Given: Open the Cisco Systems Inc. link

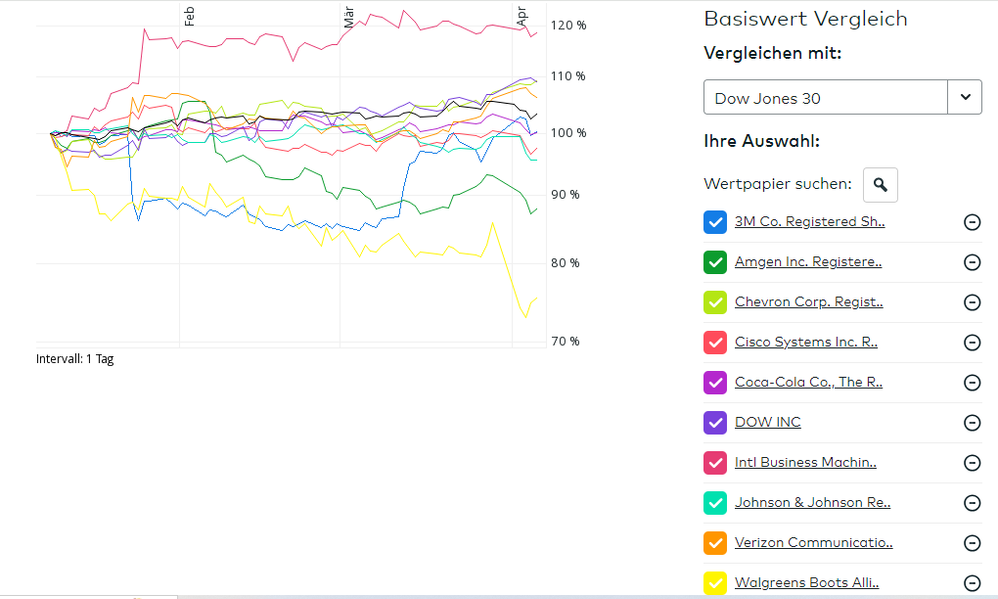Looking at the screenshot, I should coord(805,342).
